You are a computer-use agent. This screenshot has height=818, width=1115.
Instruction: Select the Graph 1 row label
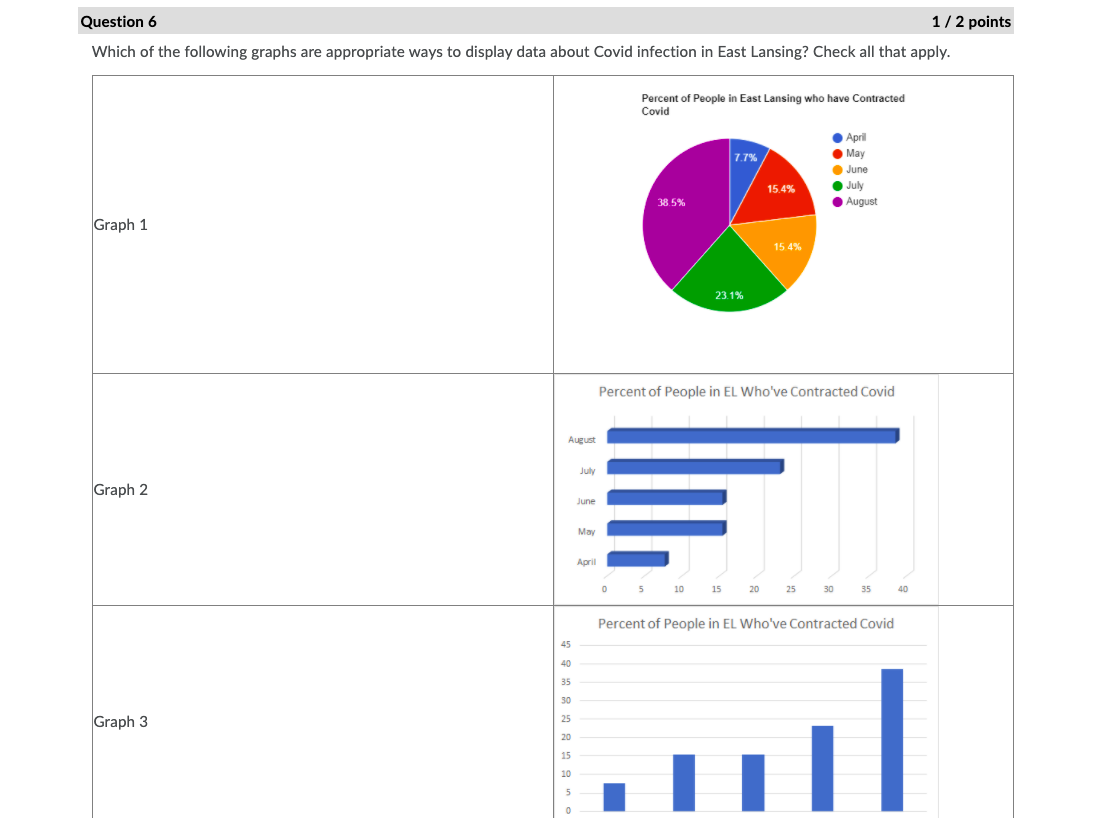pyautogui.click(x=120, y=225)
